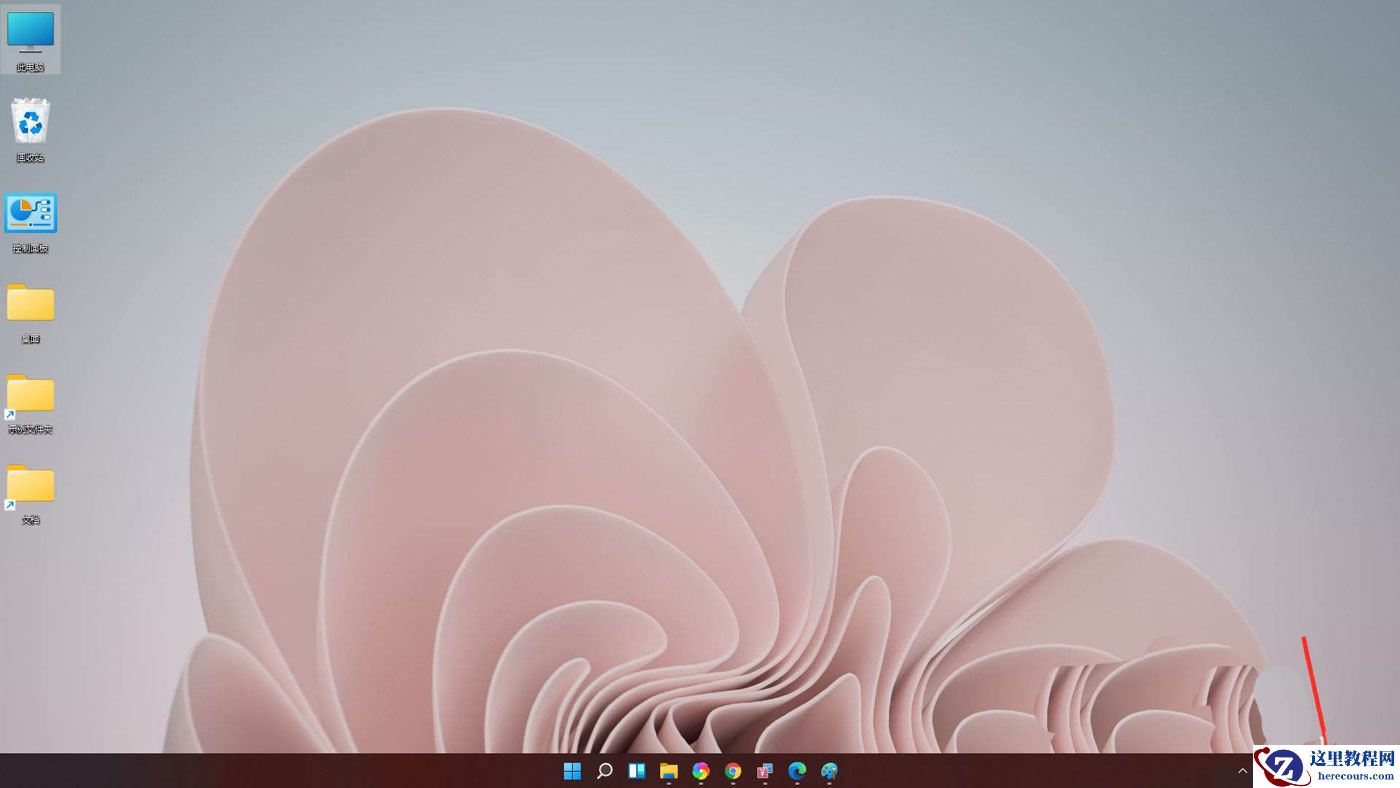Viewport: 1400px width, 788px height.
Task: Select the 文档 Documents shortcut folder
Action: coord(31,493)
